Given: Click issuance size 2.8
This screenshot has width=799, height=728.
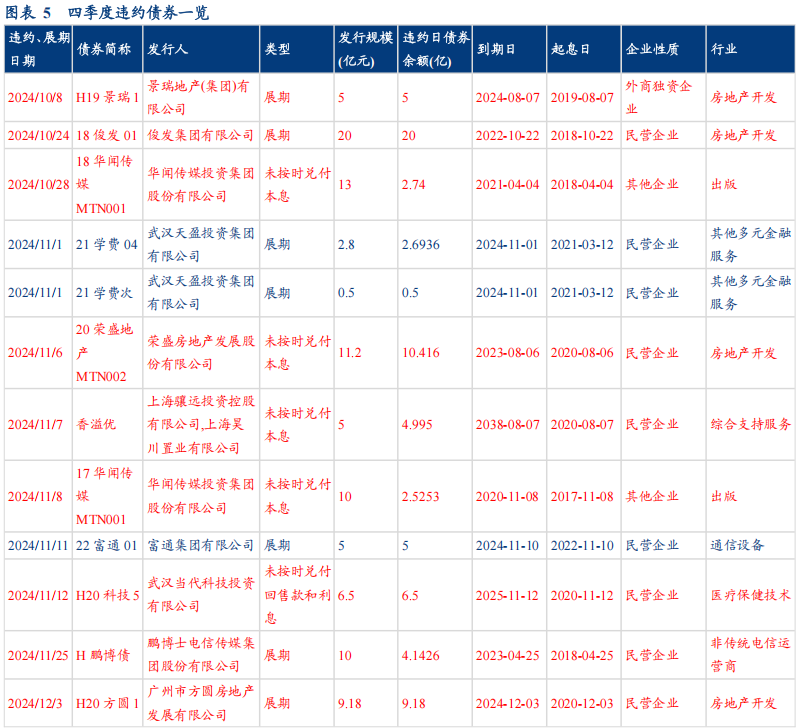Looking at the screenshot, I should (346, 245).
